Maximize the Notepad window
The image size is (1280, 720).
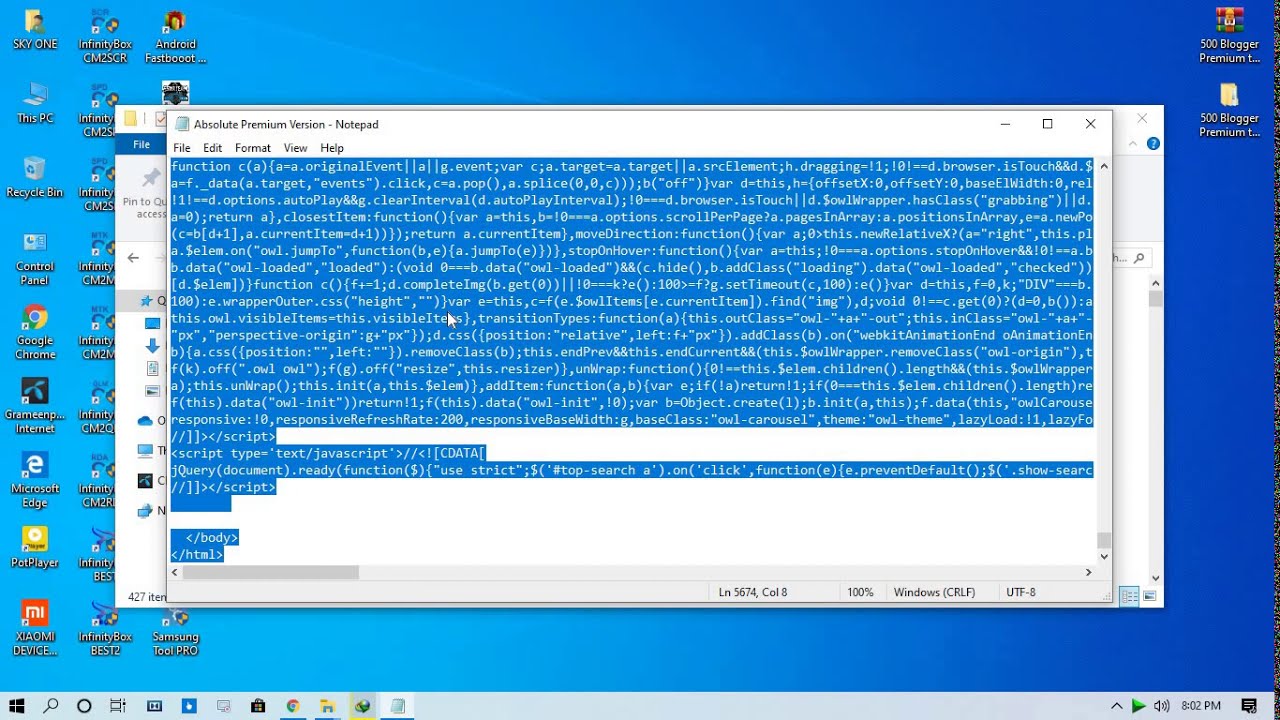tap(1047, 124)
